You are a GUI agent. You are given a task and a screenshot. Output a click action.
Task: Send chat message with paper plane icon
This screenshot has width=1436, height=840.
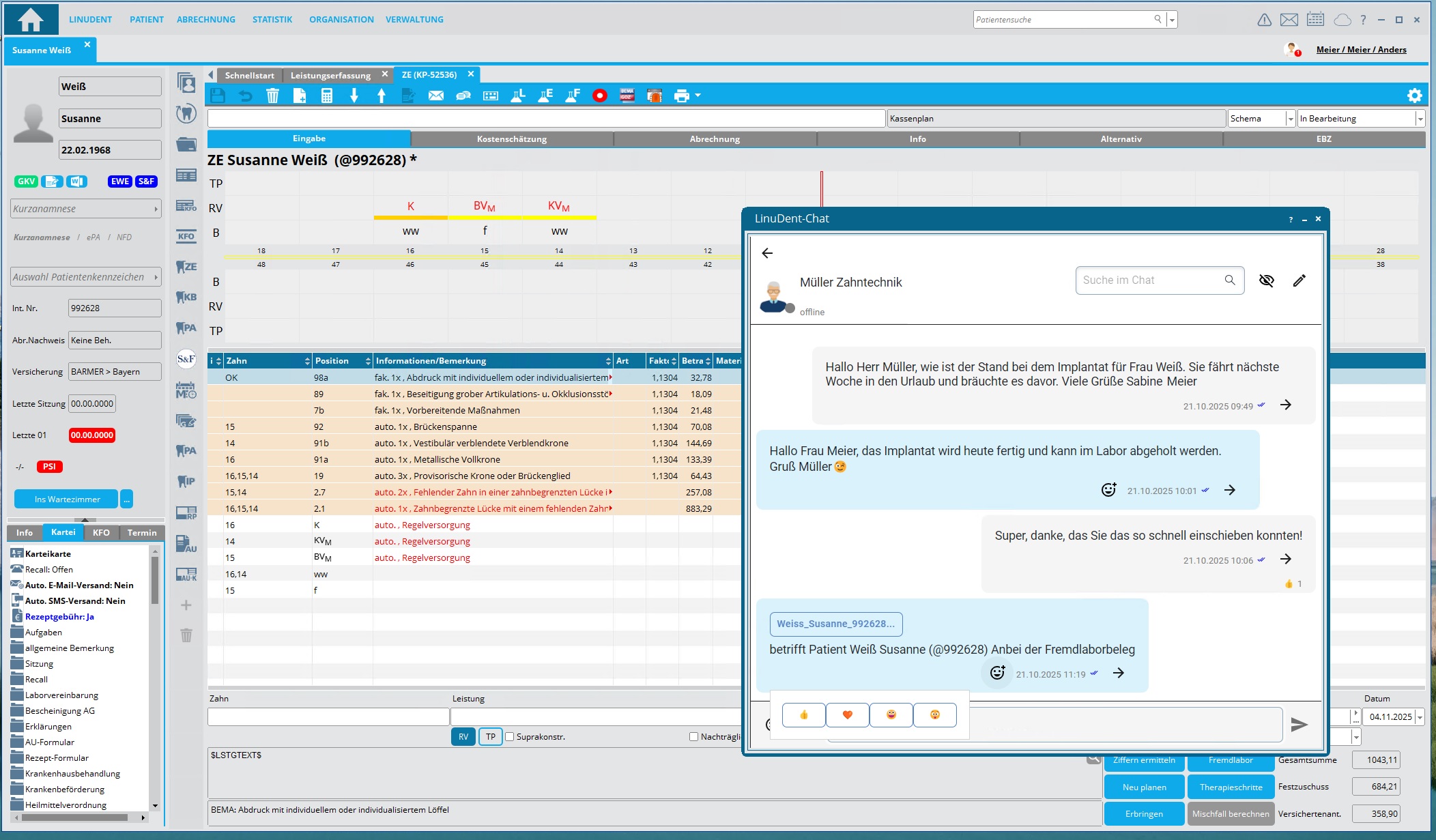pyautogui.click(x=1299, y=724)
